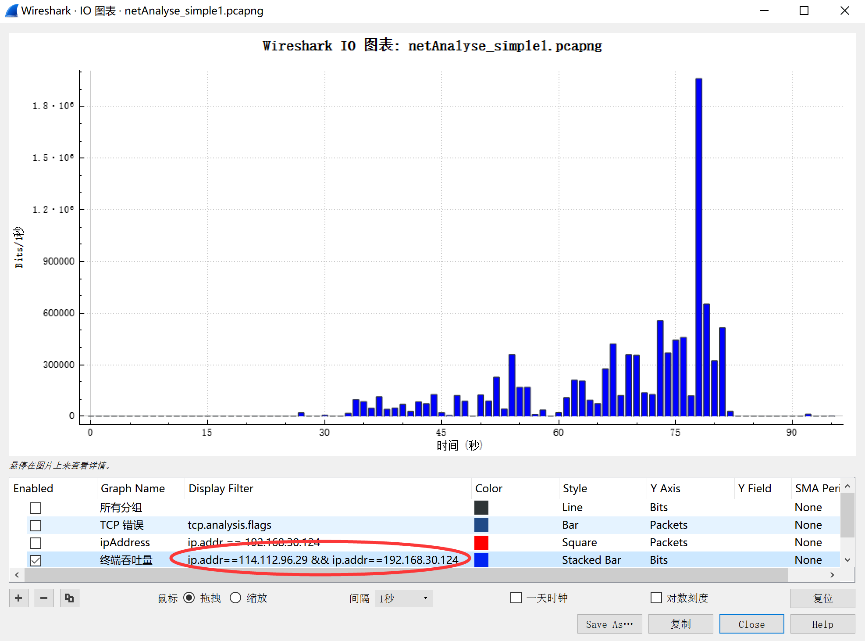Toggle the 一天时钟 checkbox
The image size is (865, 641).
[x=516, y=598]
